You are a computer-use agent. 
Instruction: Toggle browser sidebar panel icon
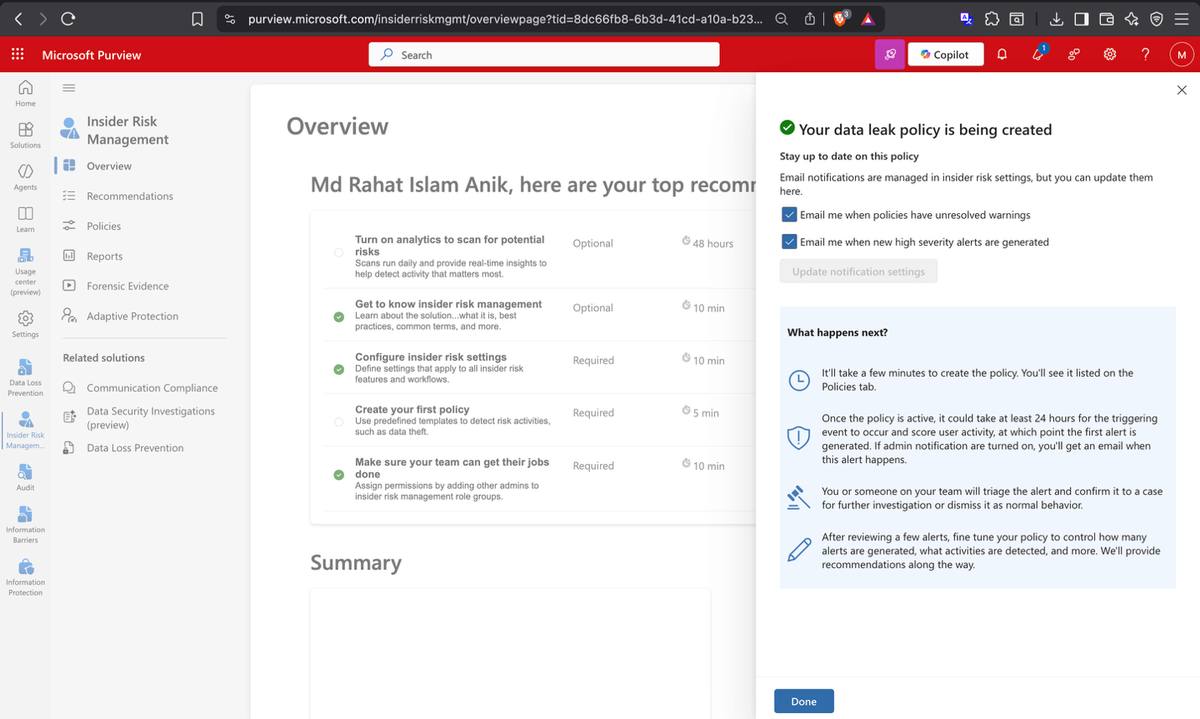[x=1081, y=17]
